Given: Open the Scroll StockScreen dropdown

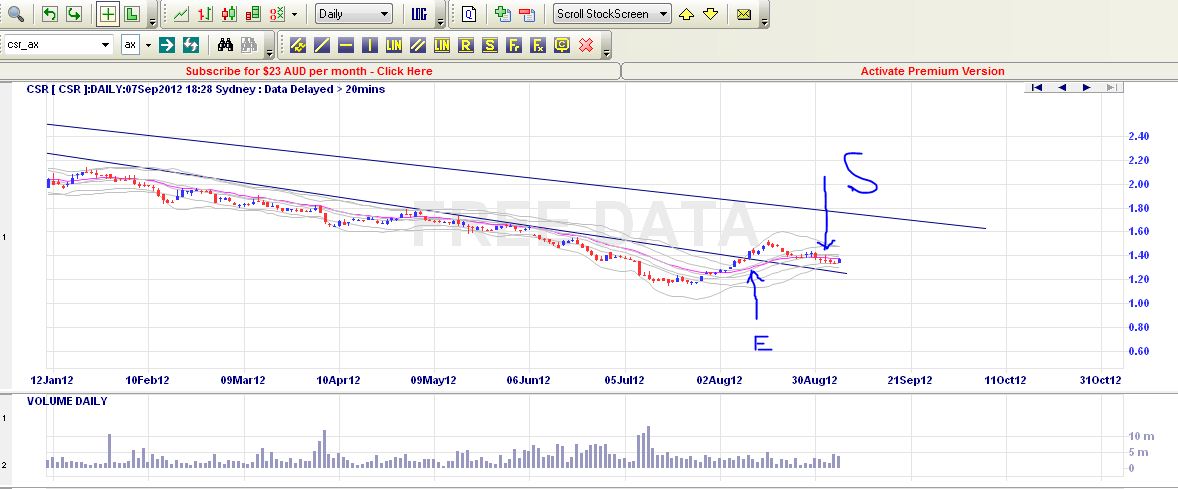Looking at the screenshot, I should pyautogui.click(x=612, y=14).
